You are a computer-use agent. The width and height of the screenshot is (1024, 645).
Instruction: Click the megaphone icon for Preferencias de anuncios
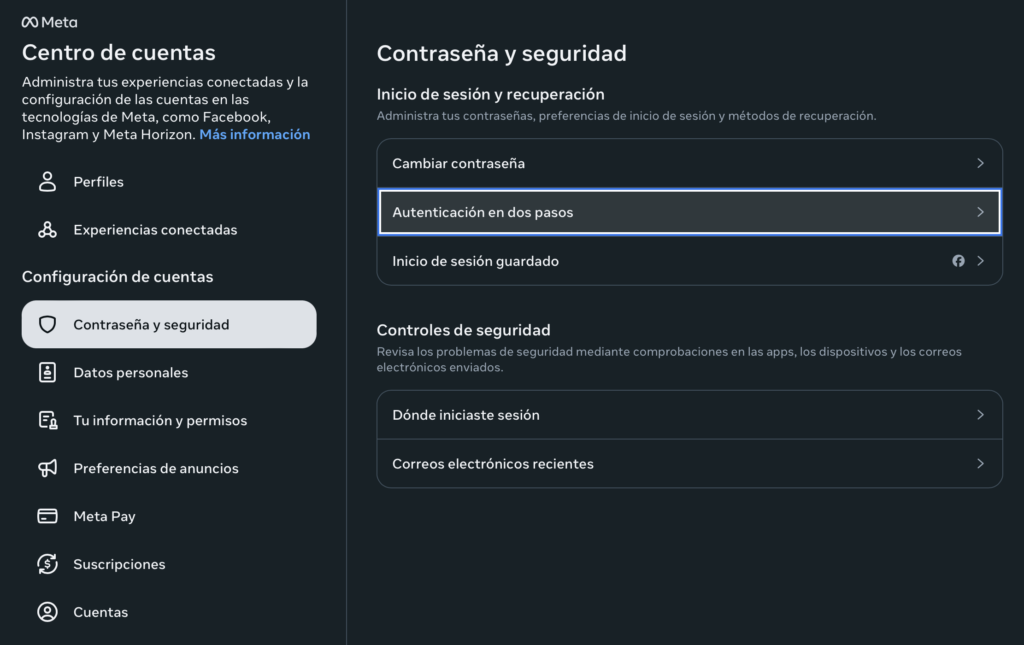pos(47,468)
